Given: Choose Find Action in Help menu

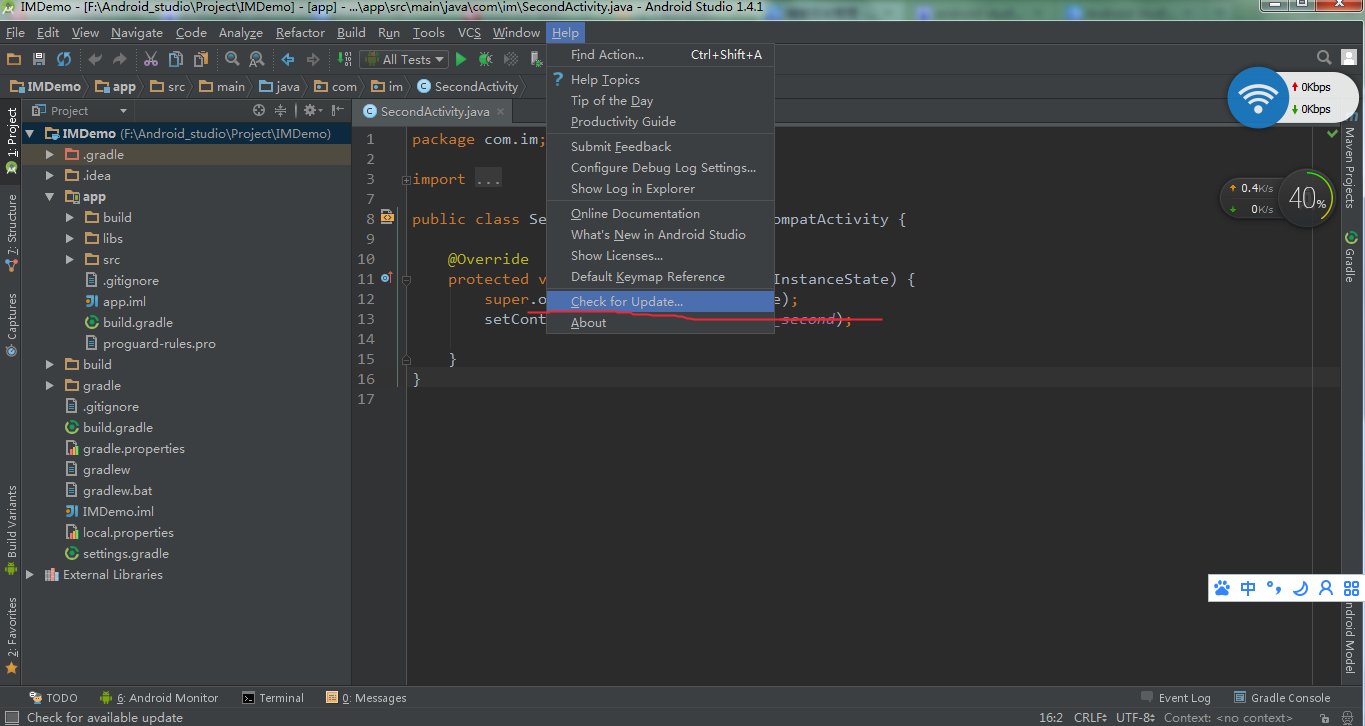Looking at the screenshot, I should pos(660,55).
